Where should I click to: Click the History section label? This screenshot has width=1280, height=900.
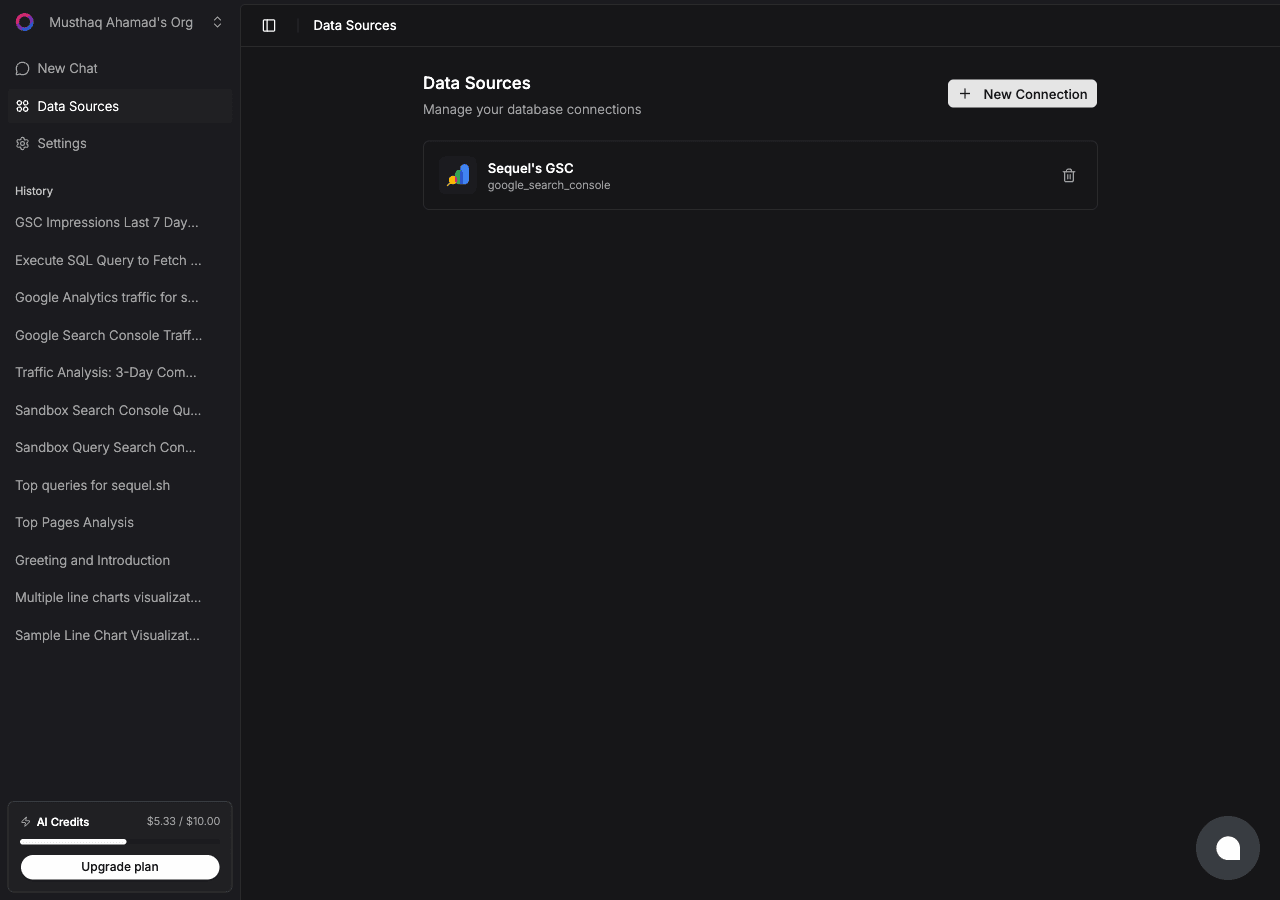(34, 191)
